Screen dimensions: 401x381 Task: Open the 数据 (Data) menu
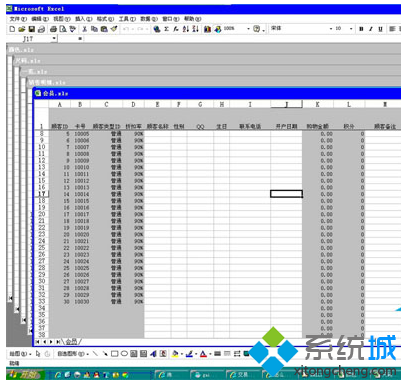point(149,19)
